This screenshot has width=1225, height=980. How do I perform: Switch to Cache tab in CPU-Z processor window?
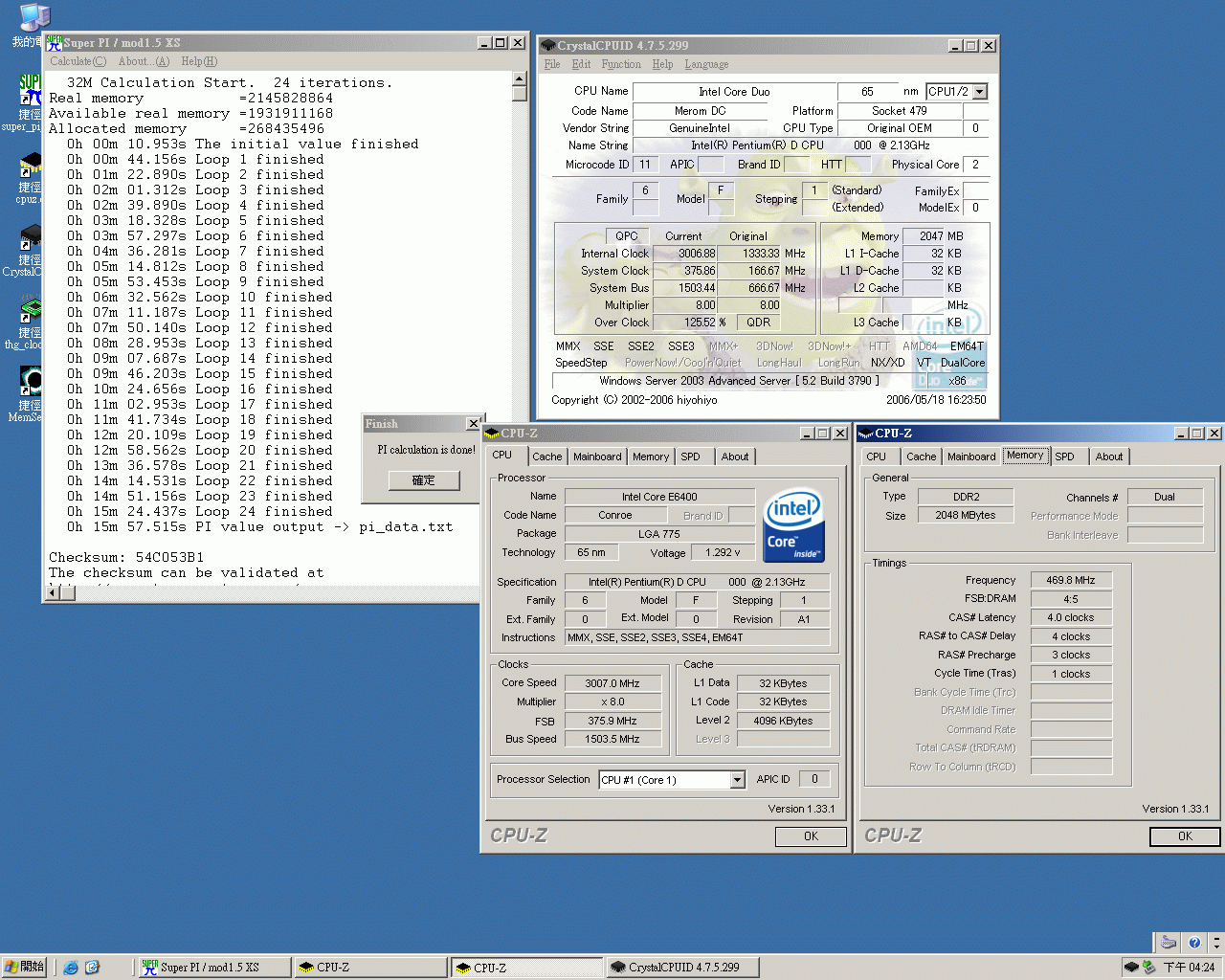547,457
